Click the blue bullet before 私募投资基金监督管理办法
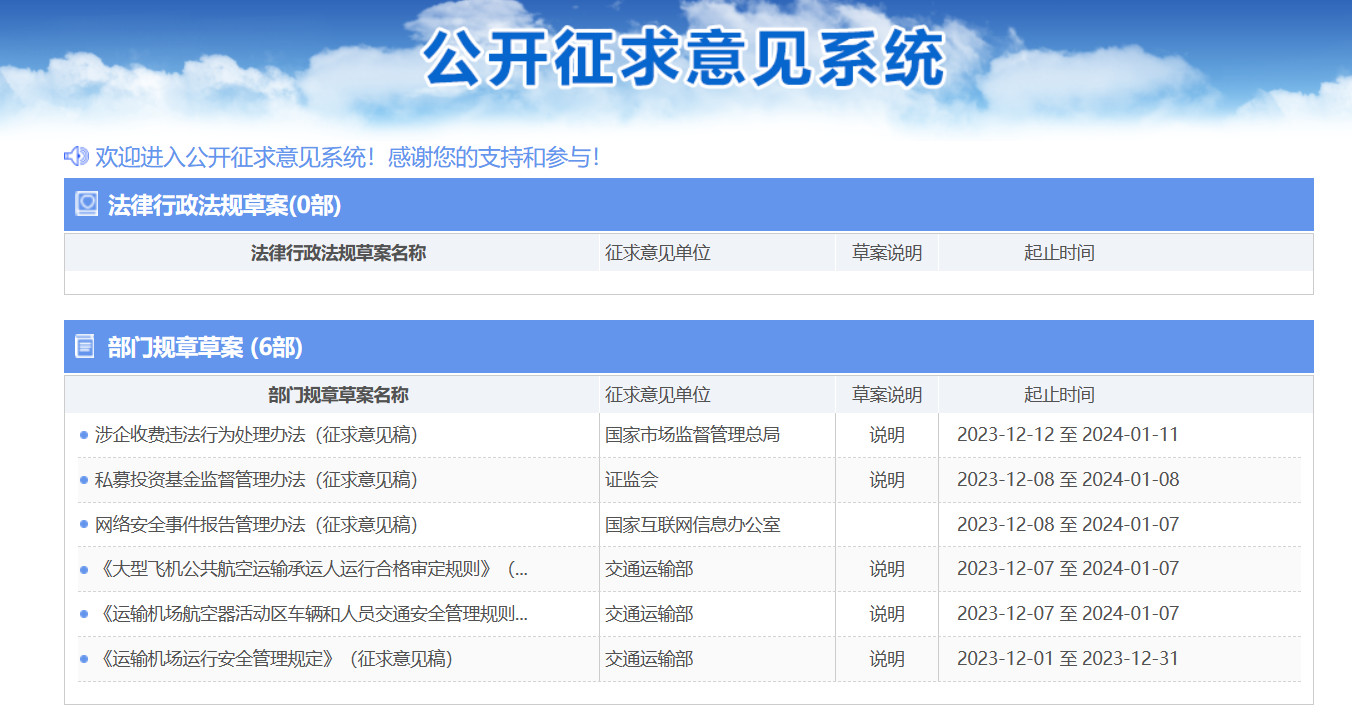 [81, 479]
